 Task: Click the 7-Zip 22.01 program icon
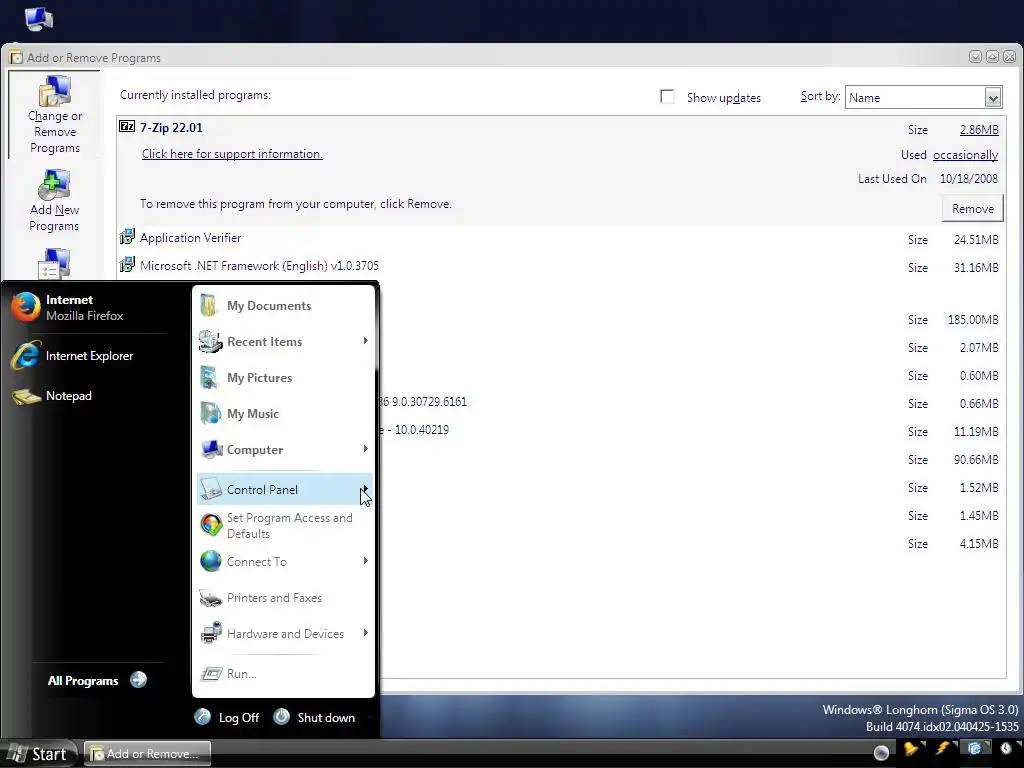[127, 127]
